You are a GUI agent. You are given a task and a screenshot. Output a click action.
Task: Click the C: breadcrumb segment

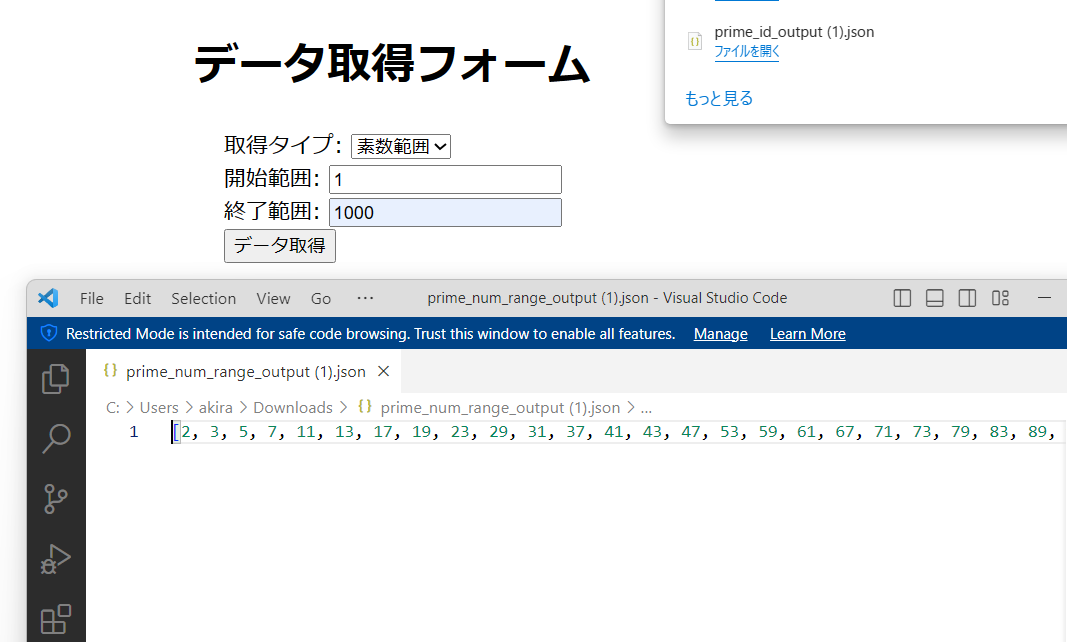(x=113, y=408)
